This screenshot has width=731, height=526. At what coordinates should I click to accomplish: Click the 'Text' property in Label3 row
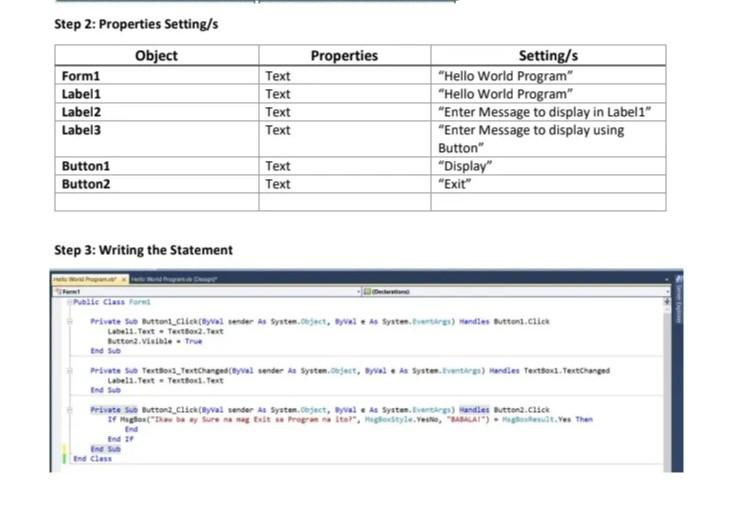[x=278, y=130]
